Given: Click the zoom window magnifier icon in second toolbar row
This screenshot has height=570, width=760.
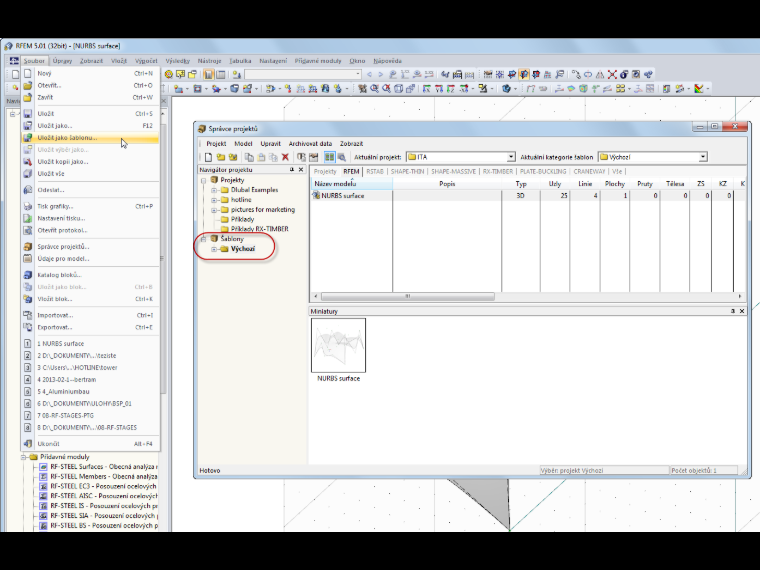Looking at the screenshot, I should (x=374, y=88).
